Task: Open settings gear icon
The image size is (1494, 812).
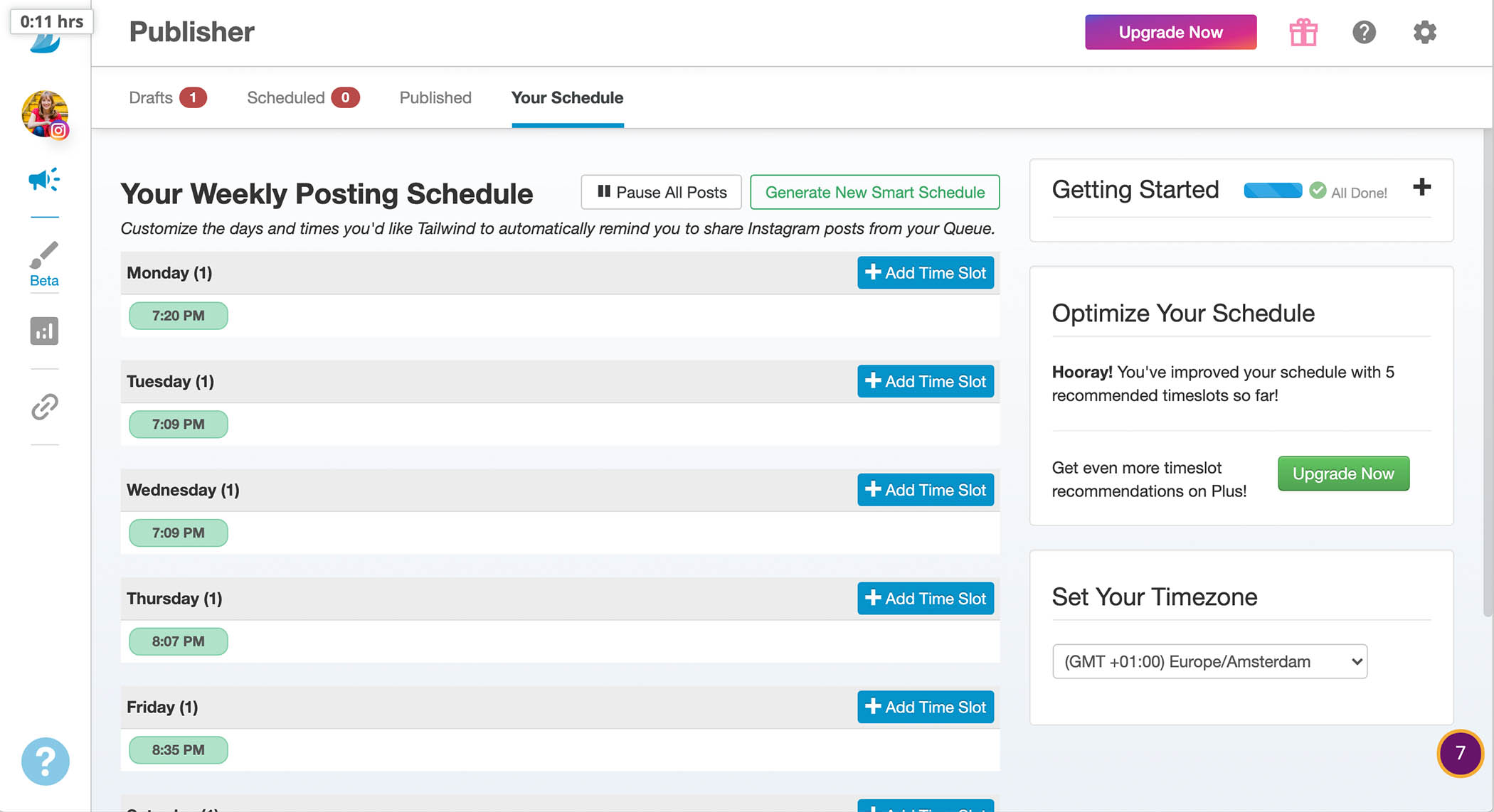Action: pos(1424,33)
